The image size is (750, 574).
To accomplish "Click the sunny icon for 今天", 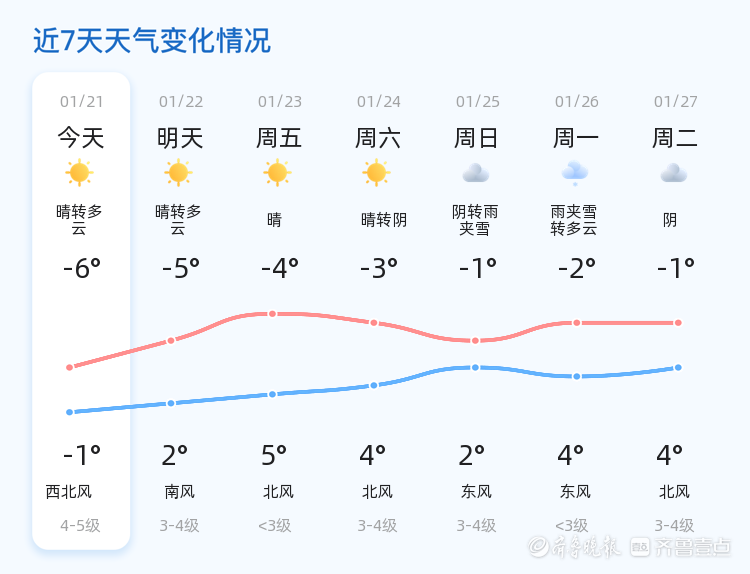I will [79, 173].
